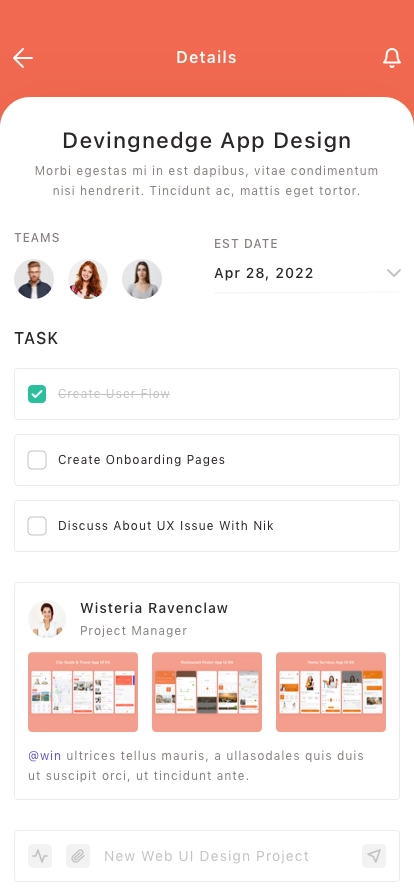Viewport: 414px width, 896px height.
Task: Check Discuss About UX Issue With Nik
Action: coord(37,526)
